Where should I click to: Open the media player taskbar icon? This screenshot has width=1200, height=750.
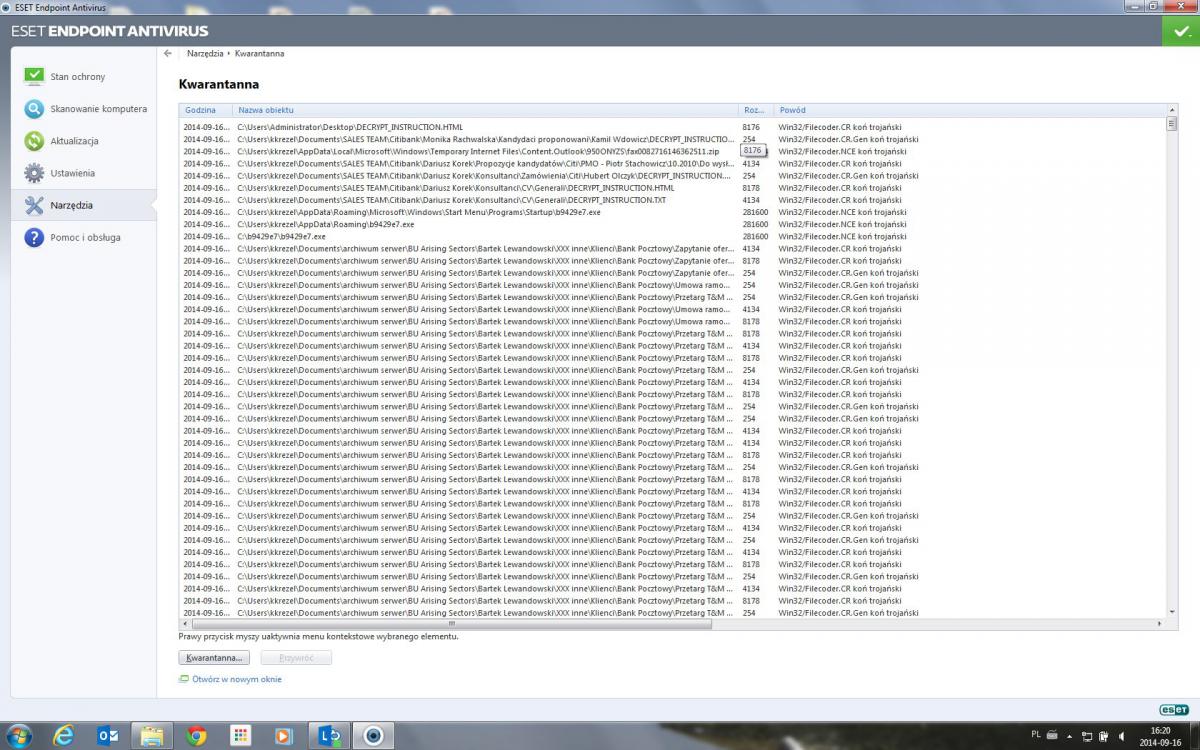click(x=284, y=735)
